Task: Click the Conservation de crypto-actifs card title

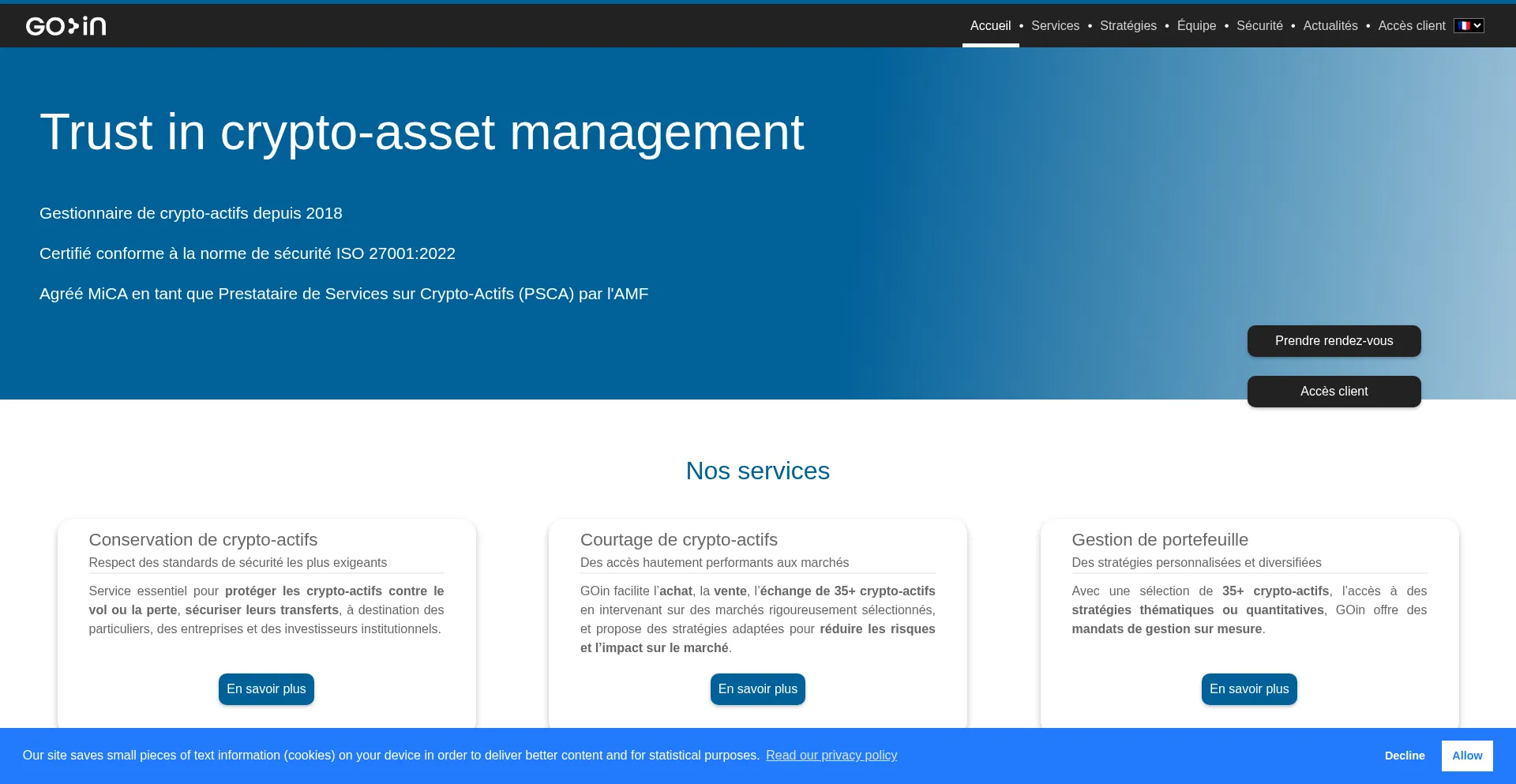Action: click(203, 540)
